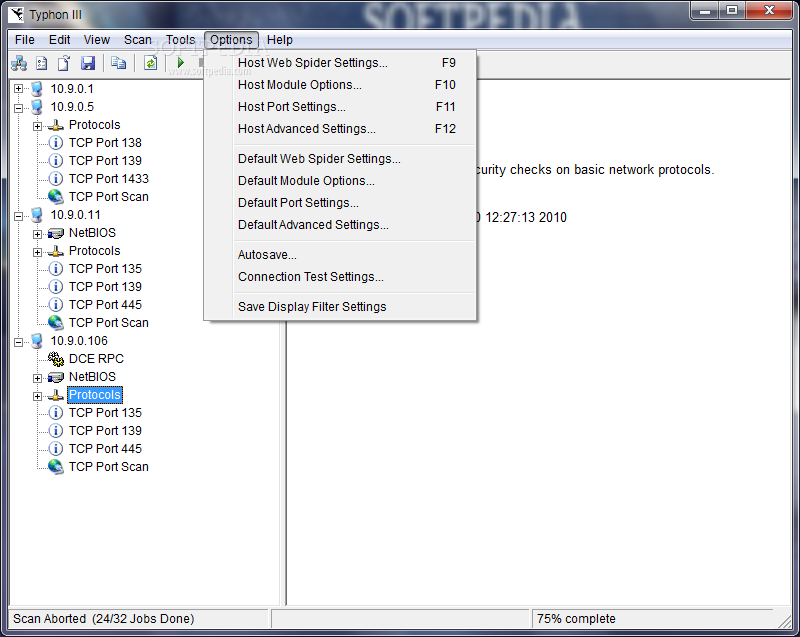Open the Edit menu
800x637 pixels.
pos(59,40)
